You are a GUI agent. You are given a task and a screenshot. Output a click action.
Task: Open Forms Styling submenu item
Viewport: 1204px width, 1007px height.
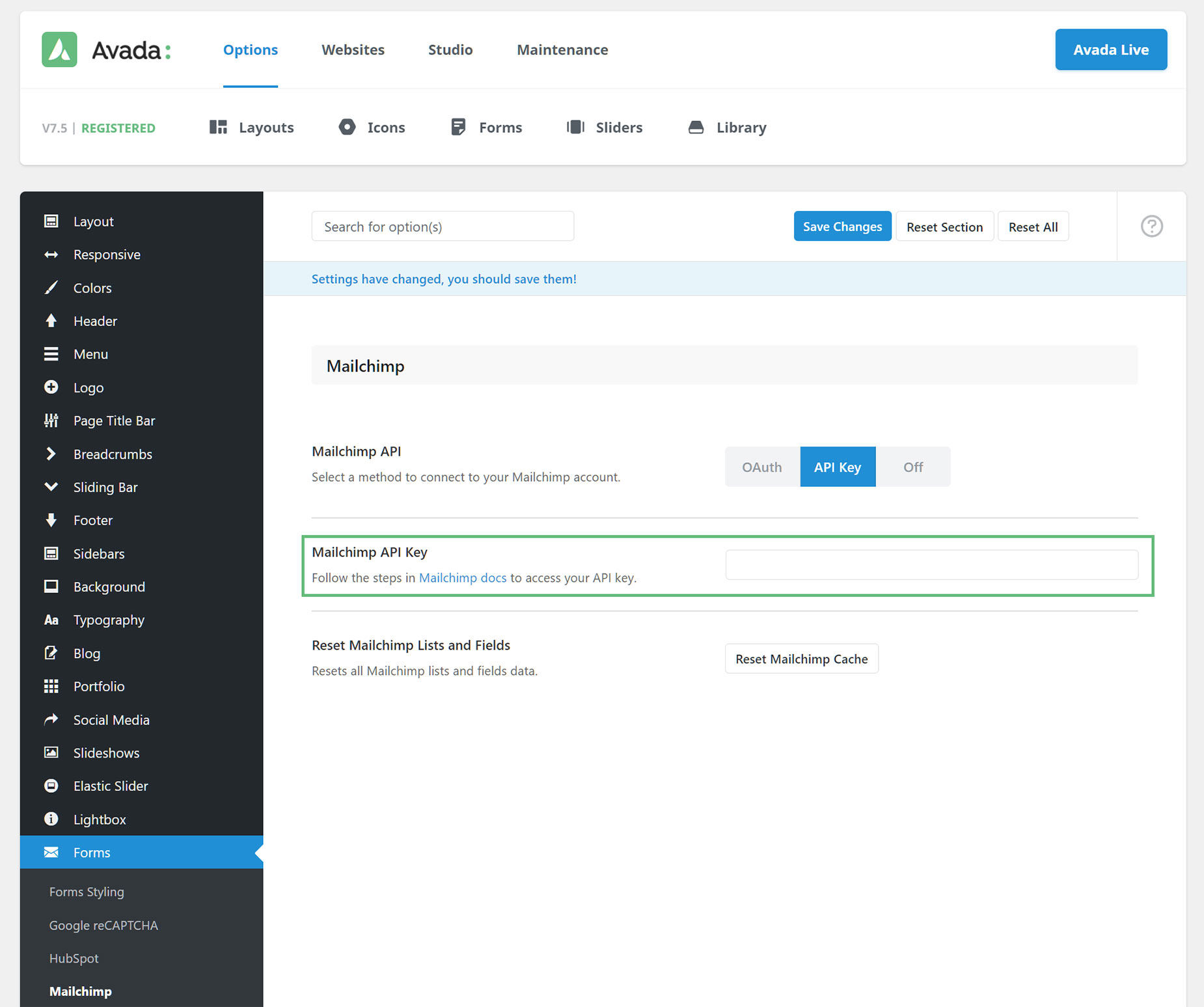[87, 892]
